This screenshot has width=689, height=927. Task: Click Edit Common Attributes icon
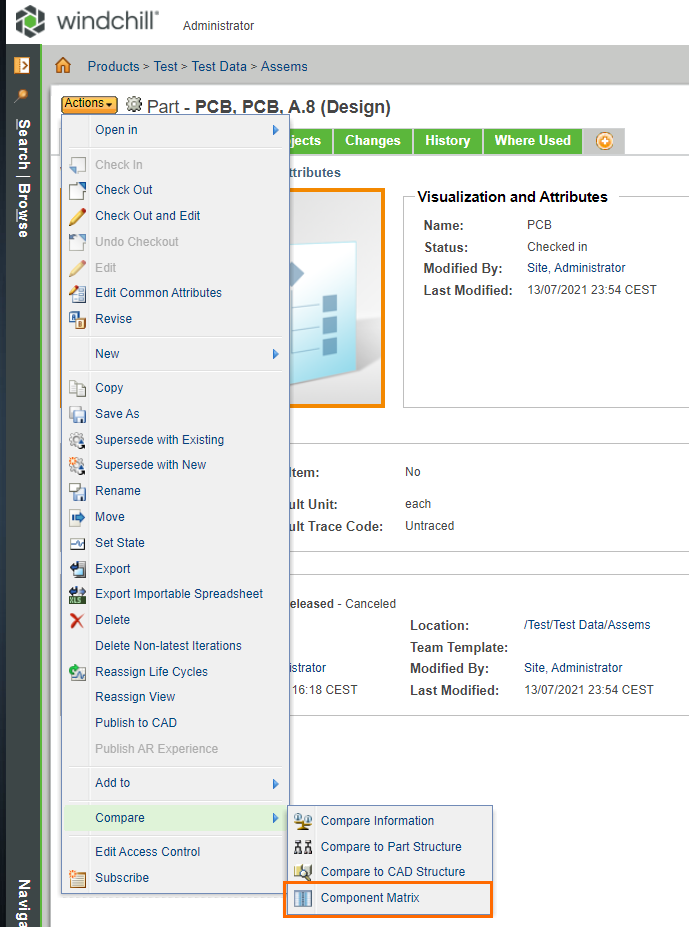coord(77,293)
